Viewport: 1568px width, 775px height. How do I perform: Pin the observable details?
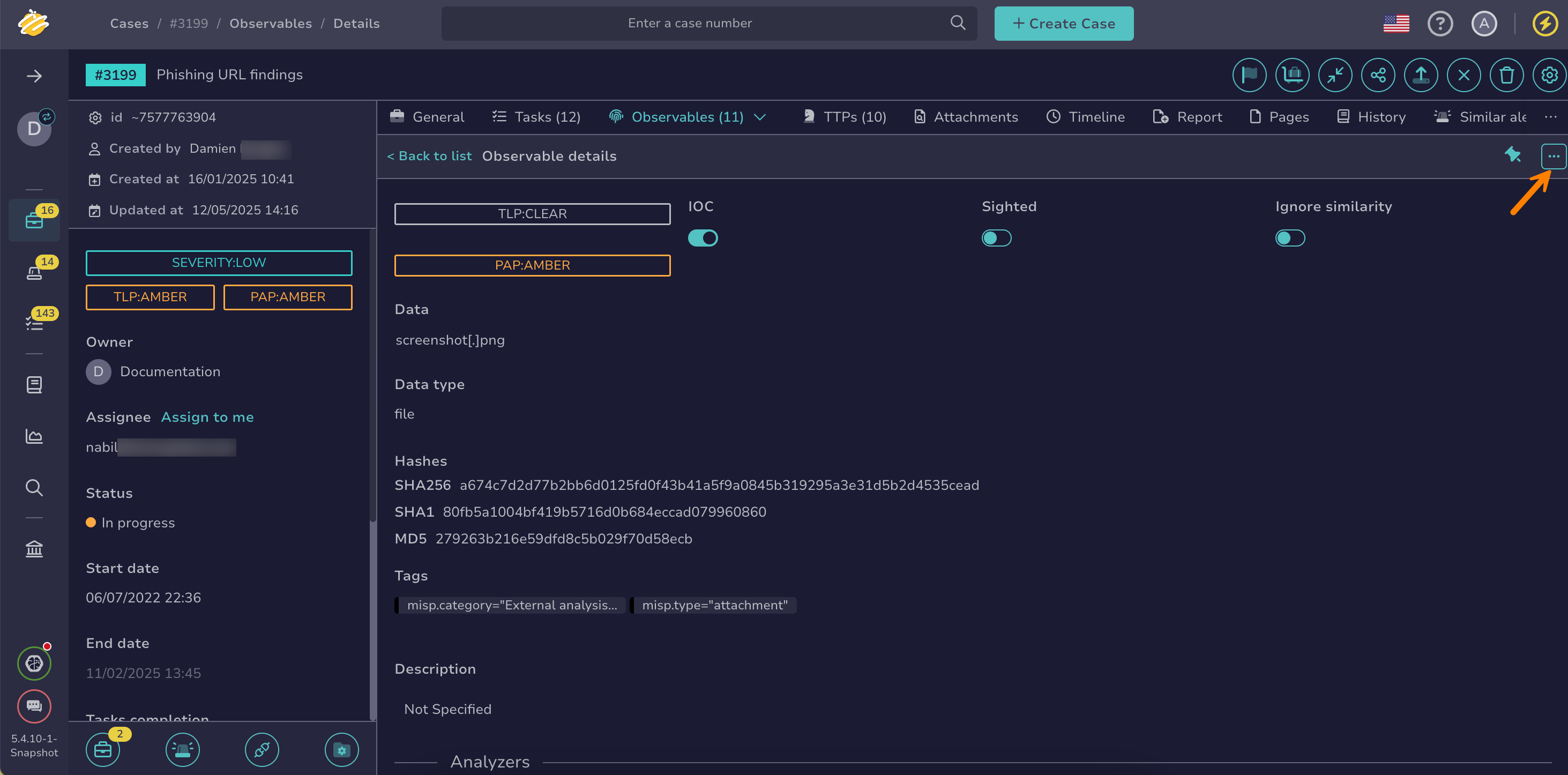[1512, 155]
